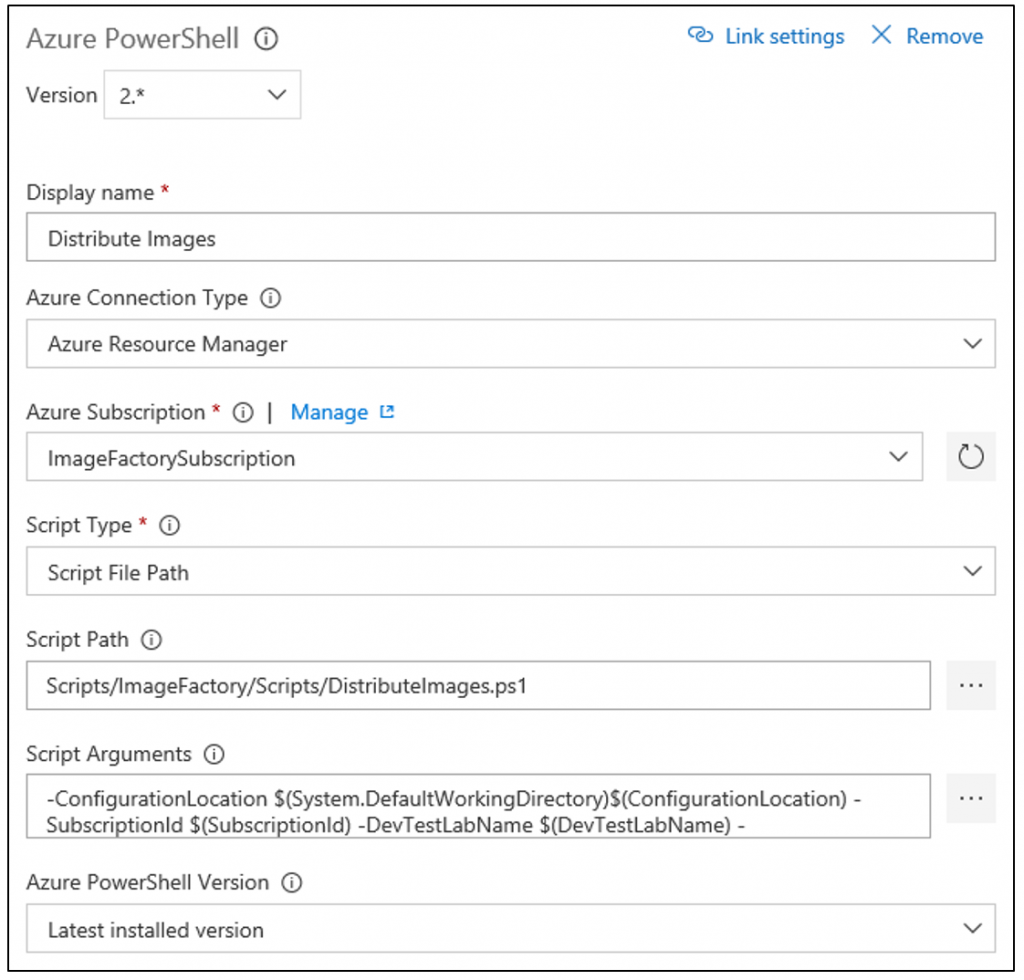Click the Azure PowerShell Version label
Screen dimensions: 1024x980
click(148, 883)
